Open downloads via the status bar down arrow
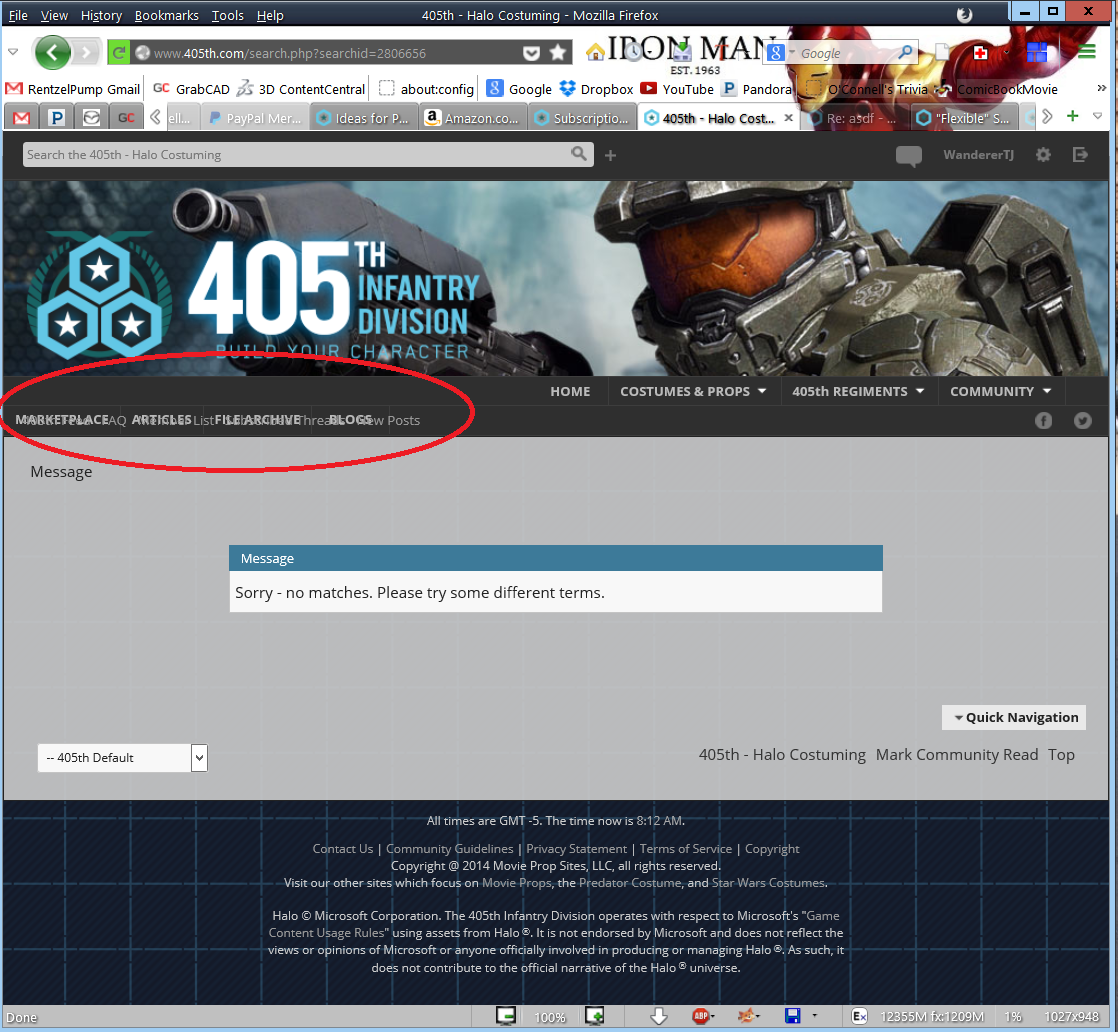1118x1032 pixels. coord(659,1016)
